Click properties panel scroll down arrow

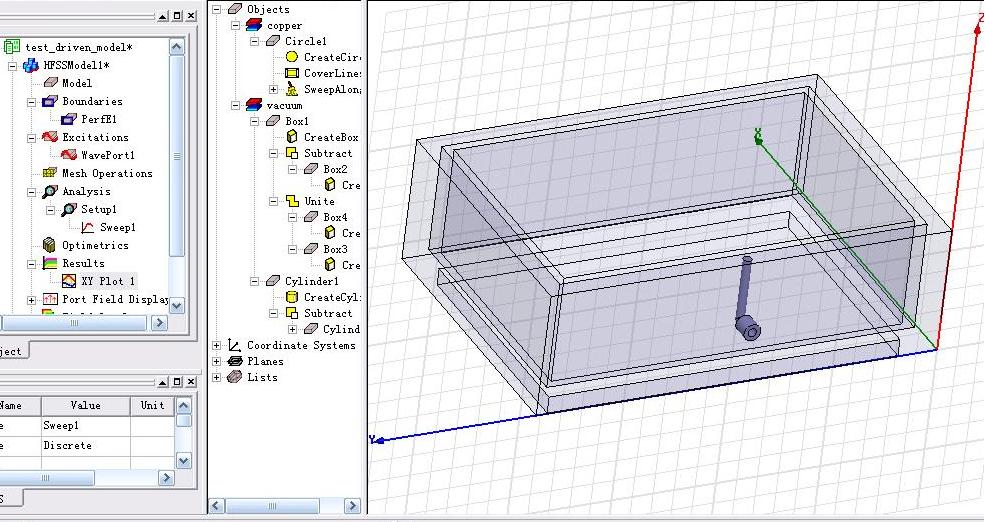(x=183, y=461)
